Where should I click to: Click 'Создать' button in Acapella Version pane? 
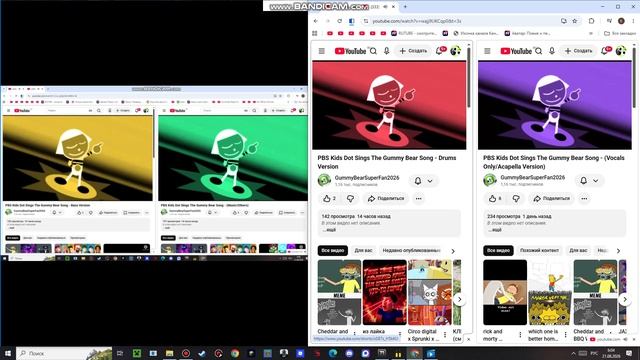tap(578, 51)
